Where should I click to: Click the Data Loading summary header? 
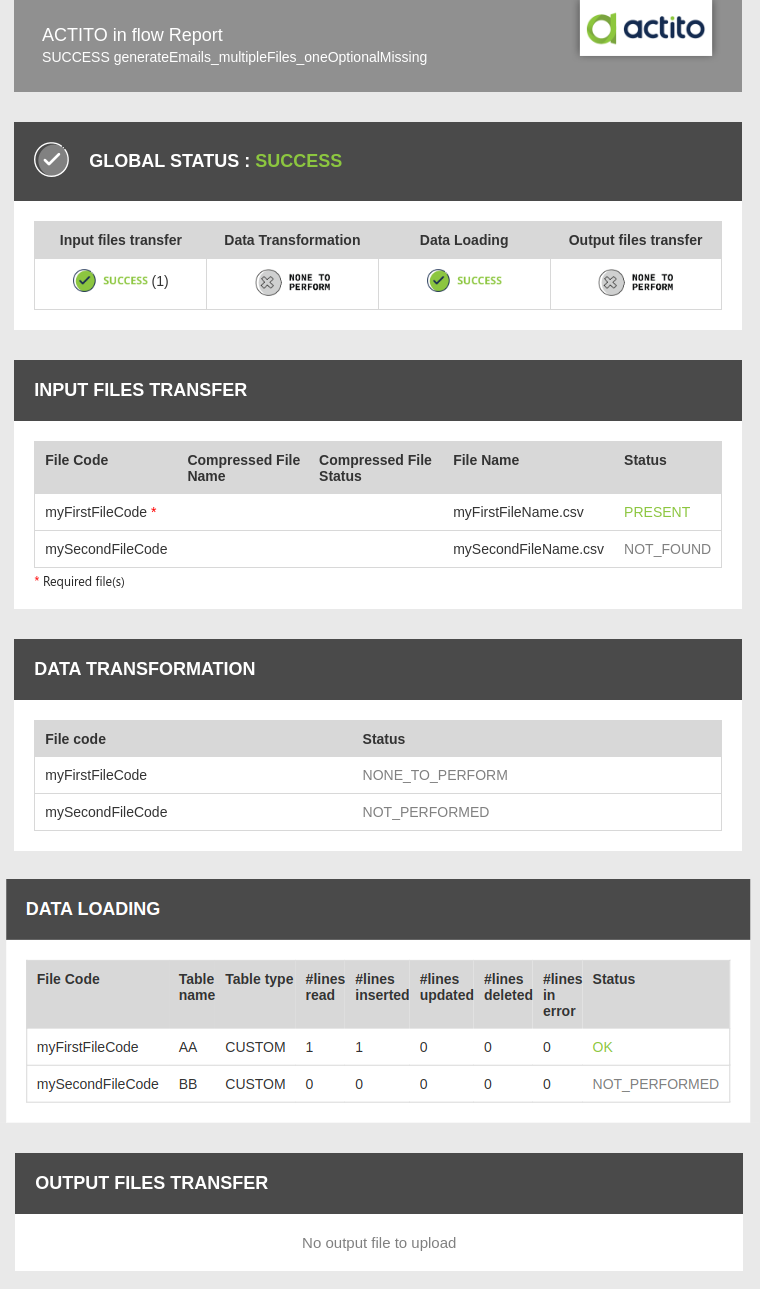(464, 240)
